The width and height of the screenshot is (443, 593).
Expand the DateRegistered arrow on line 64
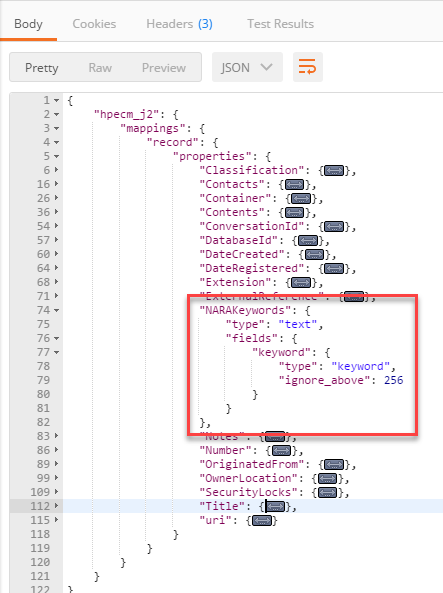[56, 268]
